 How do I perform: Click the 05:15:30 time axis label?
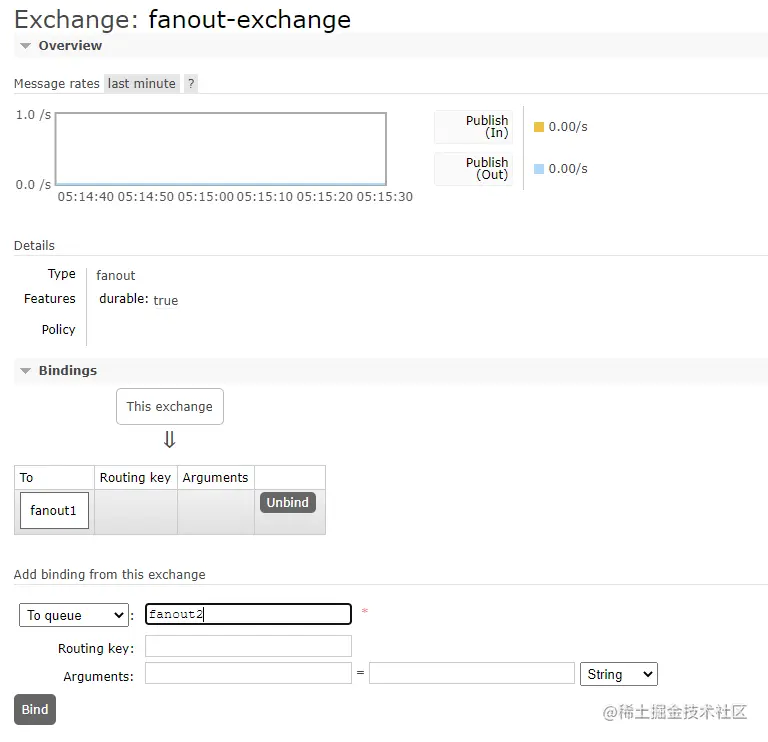(384, 196)
